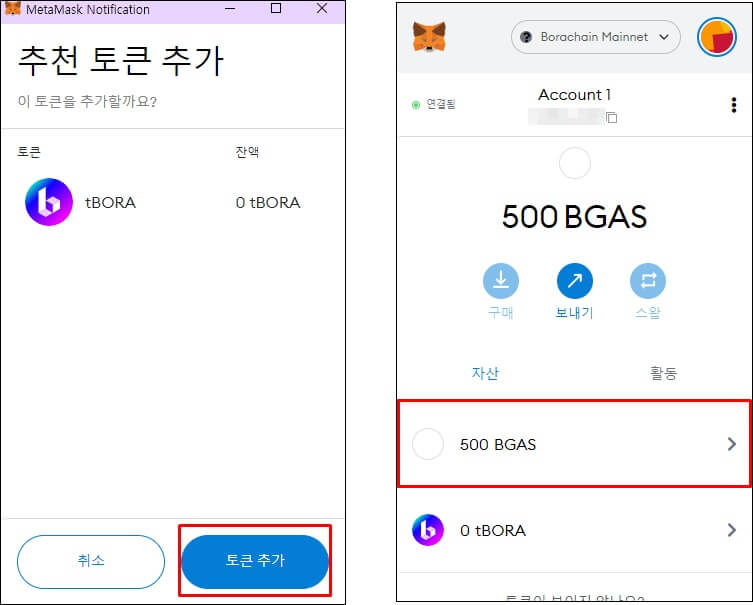Screen dimensions: 753x605
Task: Click the Account 1 name
Action: (x=574, y=95)
